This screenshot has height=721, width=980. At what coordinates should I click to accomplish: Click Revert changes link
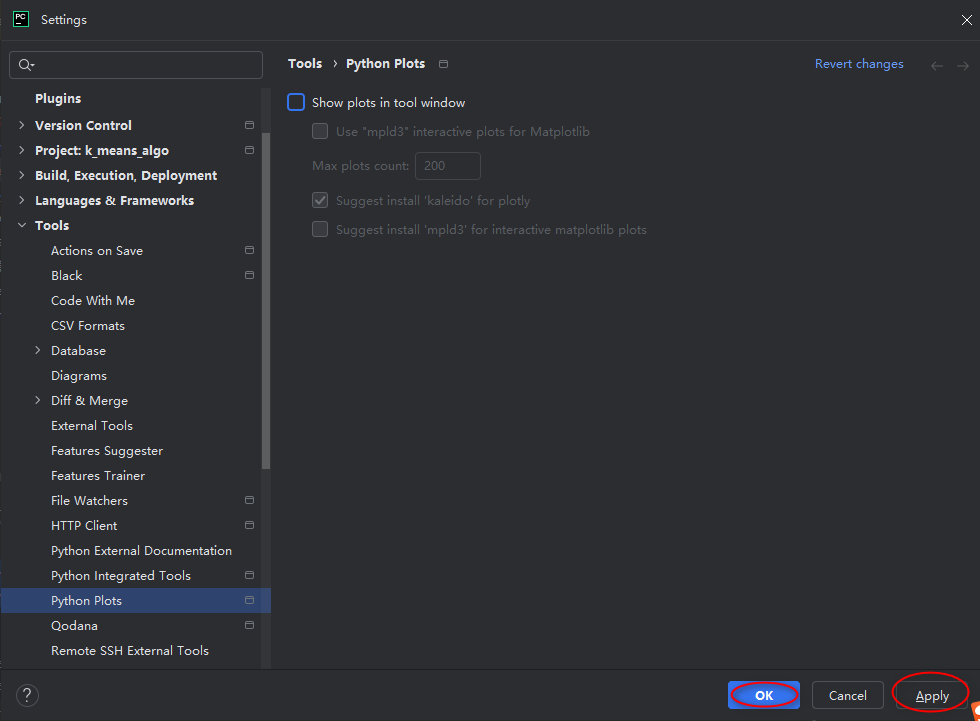[x=859, y=64]
